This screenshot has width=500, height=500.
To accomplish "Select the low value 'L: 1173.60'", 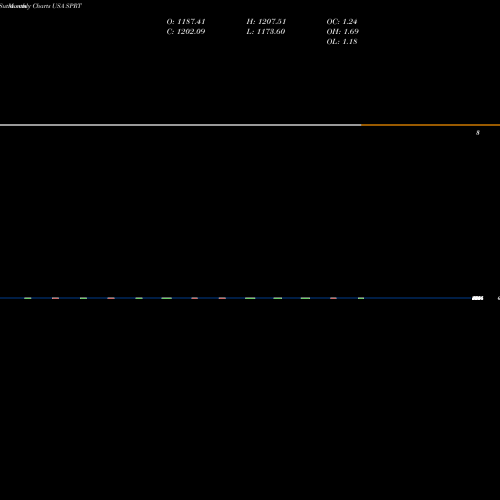I will (x=266, y=32).
